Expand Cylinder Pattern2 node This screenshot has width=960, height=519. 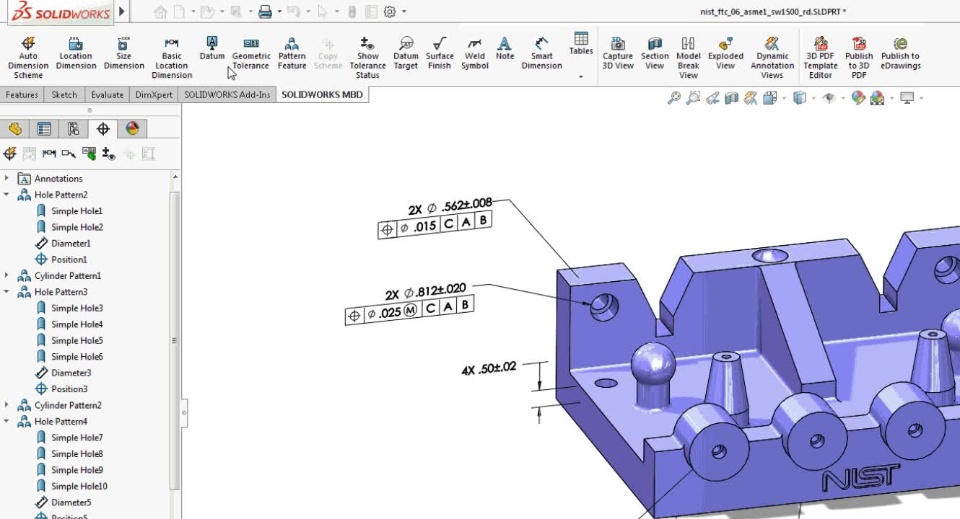point(7,405)
